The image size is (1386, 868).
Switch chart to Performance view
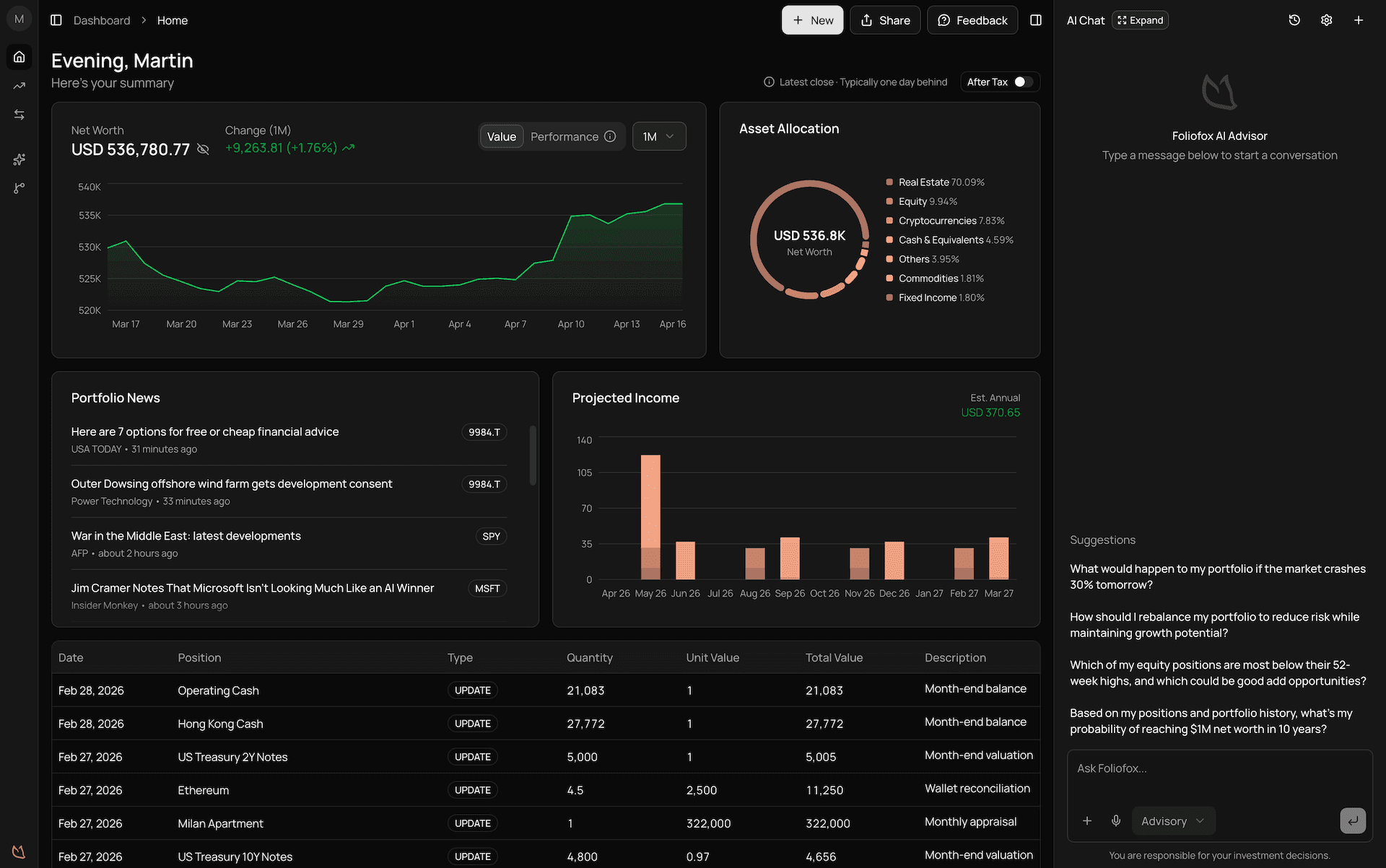click(565, 136)
